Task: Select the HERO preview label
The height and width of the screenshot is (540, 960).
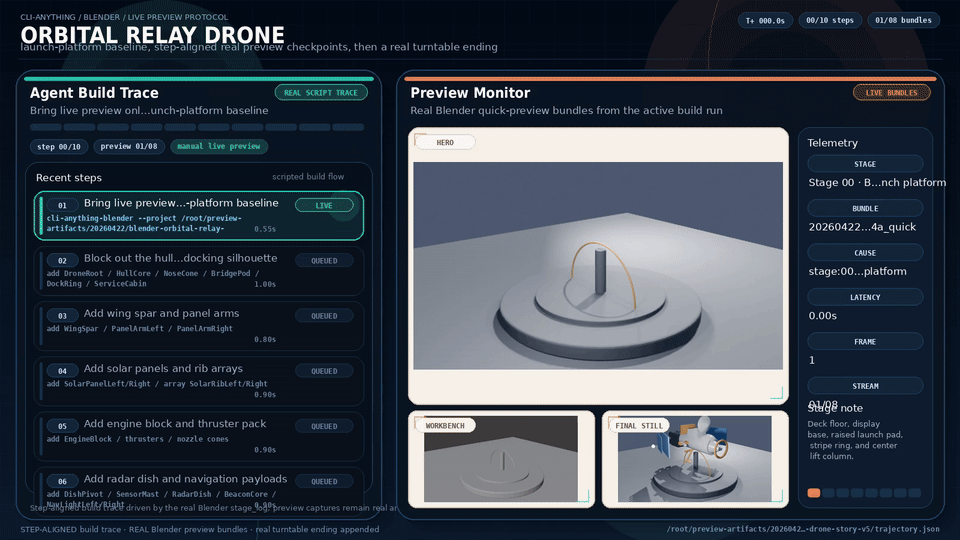Action: [x=445, y=142]
